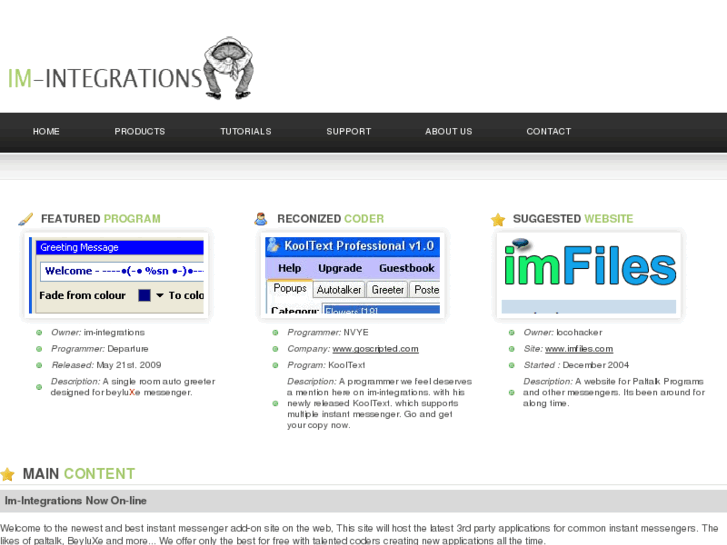Screen dimensions: 727x545
Task: Click the Suggested Website heading
Action: (x=573, y=218)
